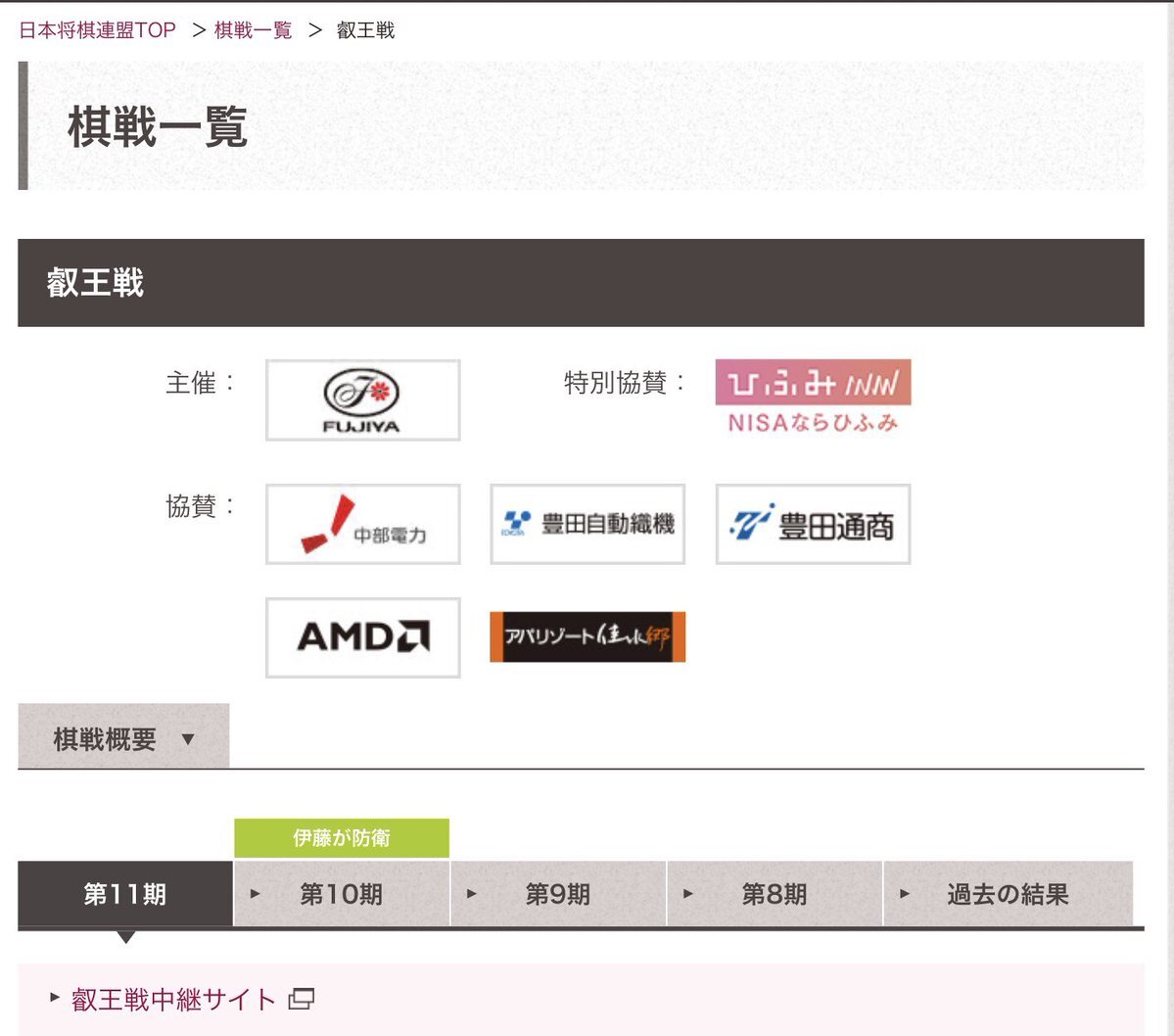This screenshot has width=1174, height=1036.
Task: Open the 叡王戦中継サイト link
Action: [x=173, y=1000]
